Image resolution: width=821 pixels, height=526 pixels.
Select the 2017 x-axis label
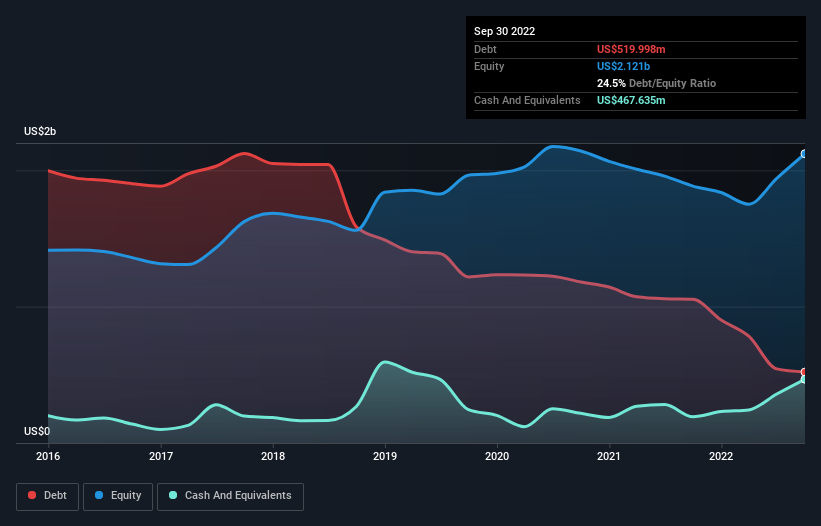point(161,456)
